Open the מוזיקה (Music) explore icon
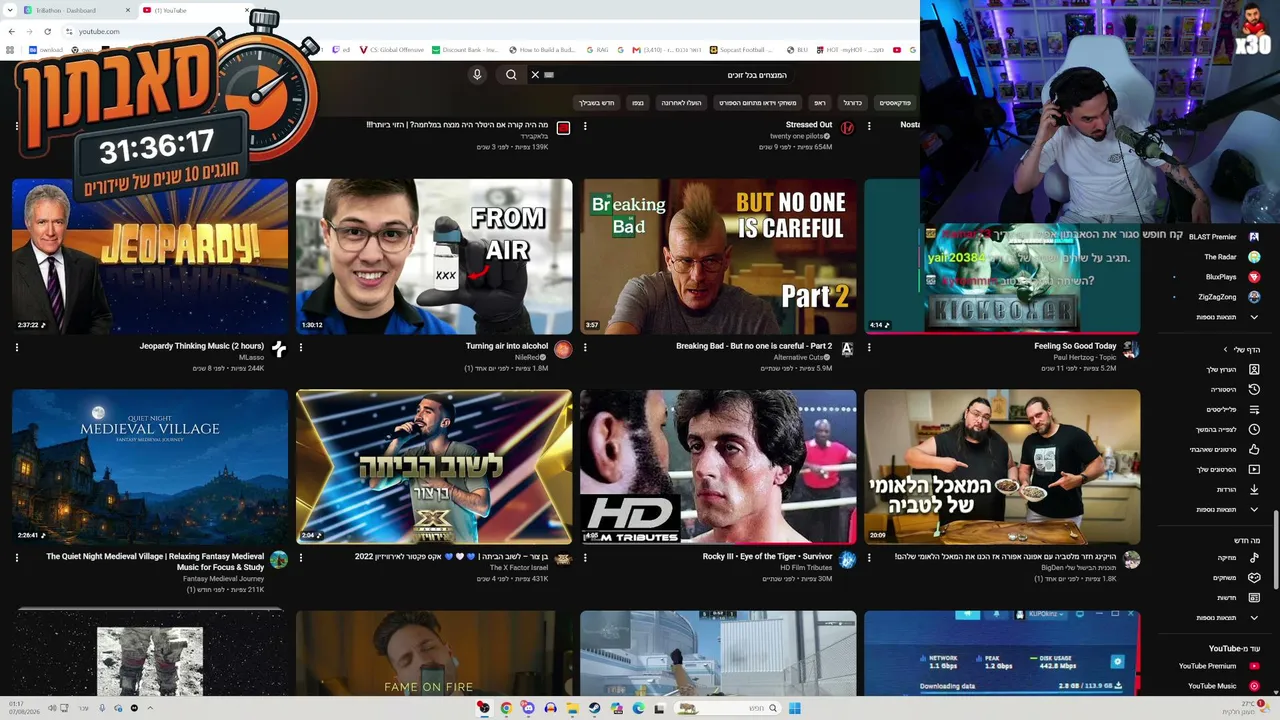The image size is (1280, 720). (x=1254, y=557)
